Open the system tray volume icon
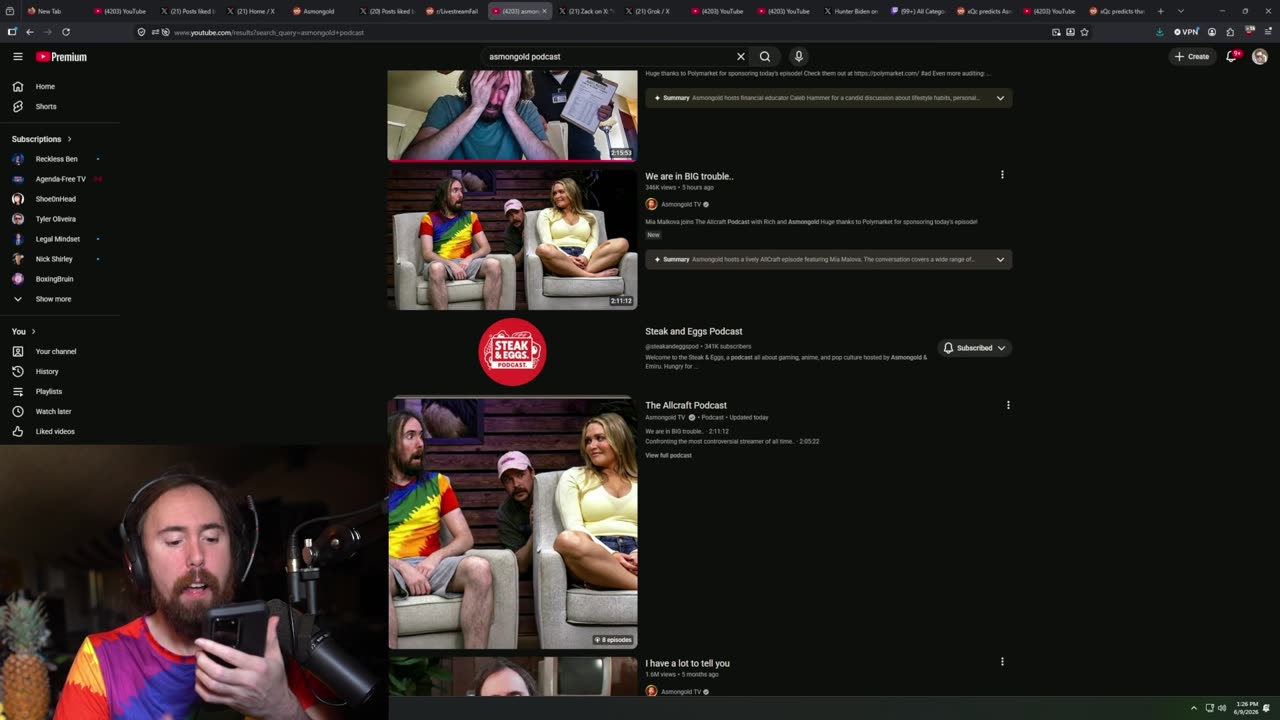The width and height of the screenshot is (1280, 720). [x=1222, y=708]
